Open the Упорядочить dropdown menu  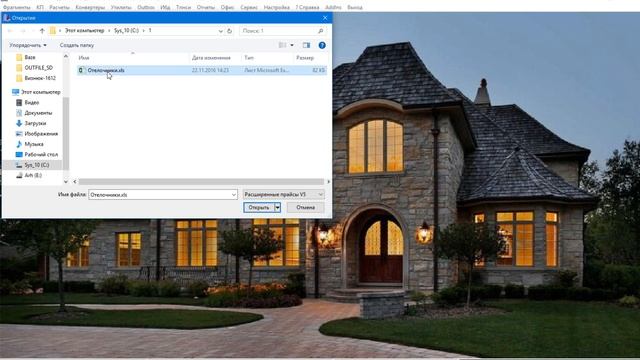coord(28,45)
